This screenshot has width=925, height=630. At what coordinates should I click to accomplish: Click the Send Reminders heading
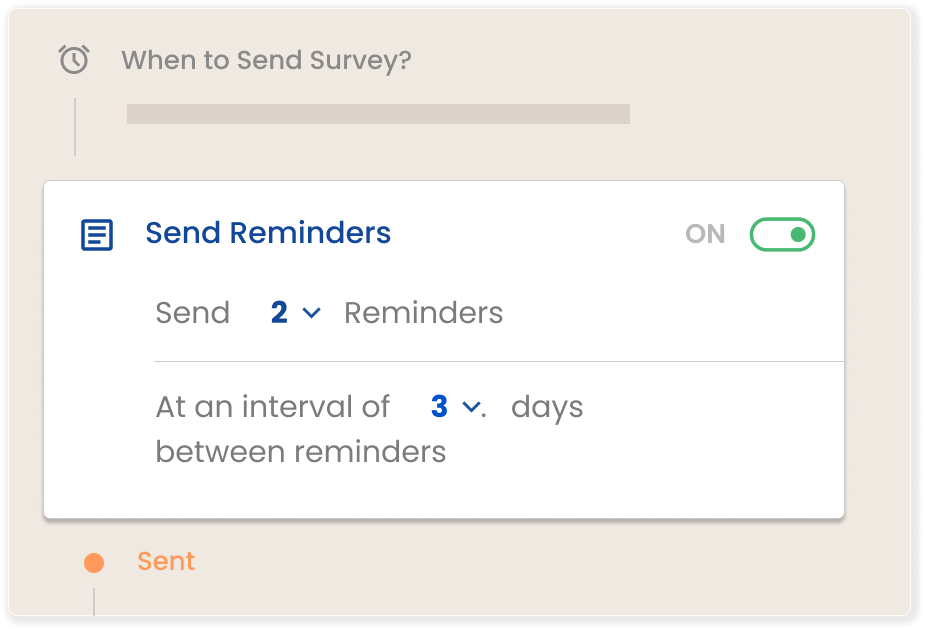point(268,232)
